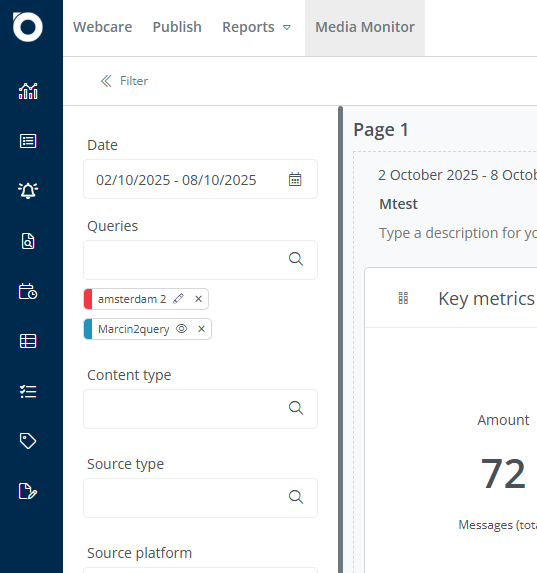
Task: Open the checklist tasks sidebar icon
Action: coord(28,391)
